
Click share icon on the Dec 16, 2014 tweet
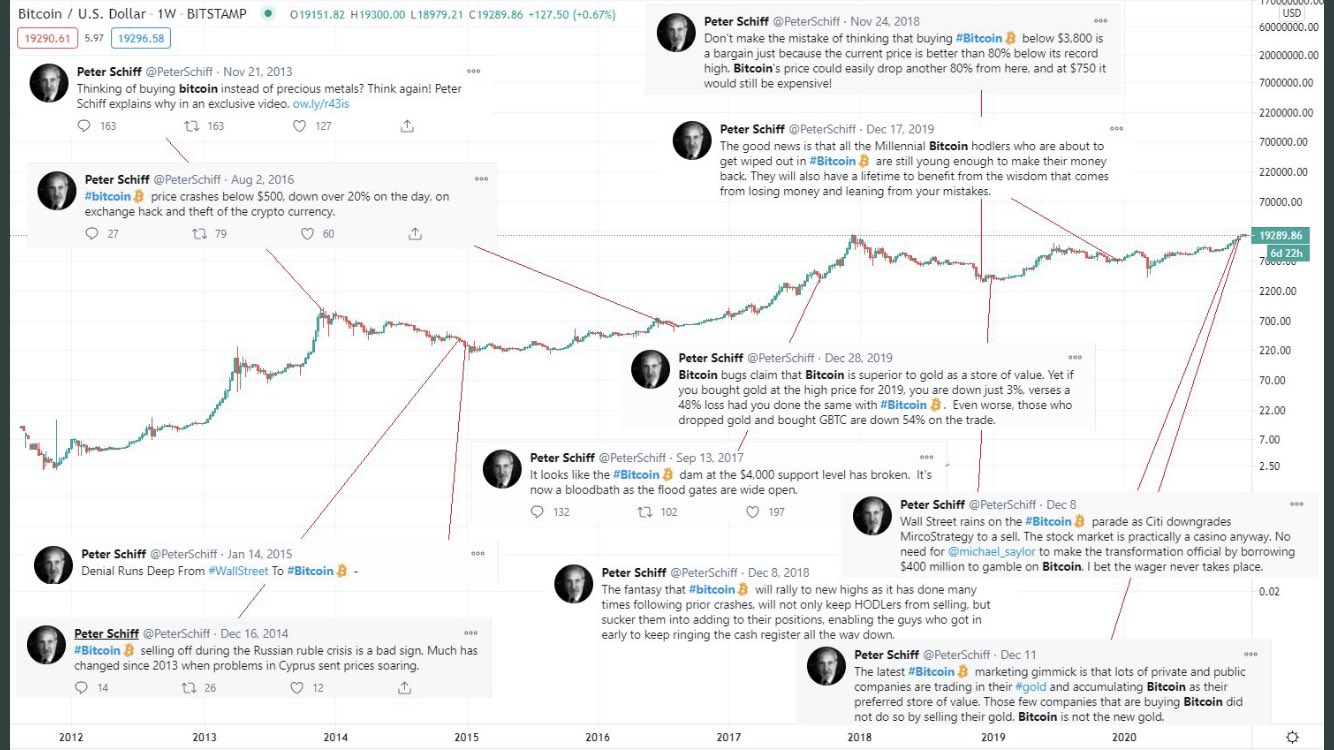tap(405, 688)
